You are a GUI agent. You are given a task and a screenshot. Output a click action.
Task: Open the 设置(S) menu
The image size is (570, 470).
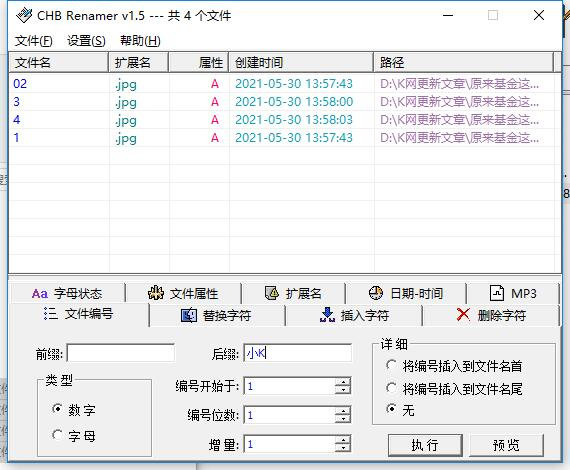pyautogui.click(x=86, y=40)
